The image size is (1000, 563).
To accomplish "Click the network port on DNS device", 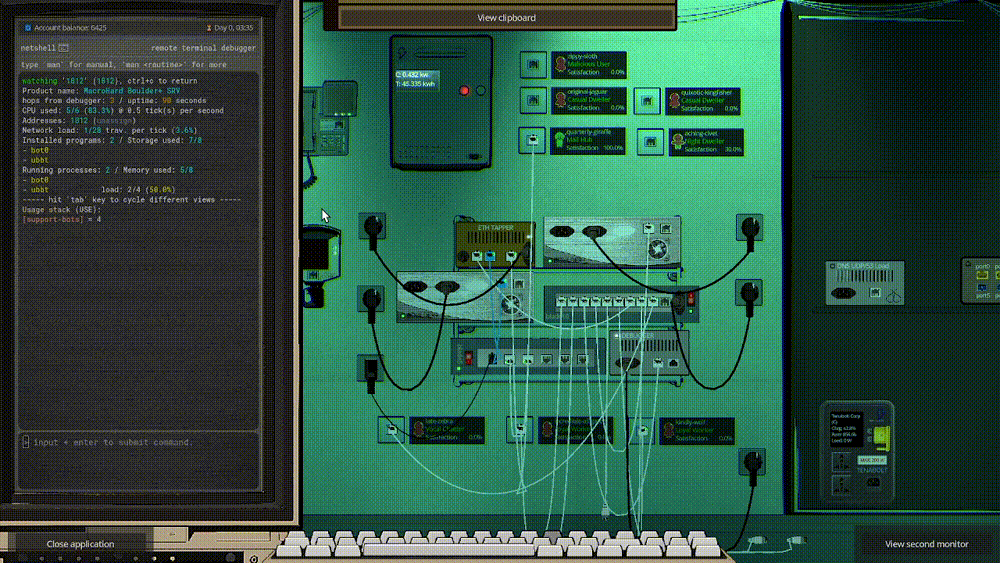I will pyautogui.click(x=875, y=293).
